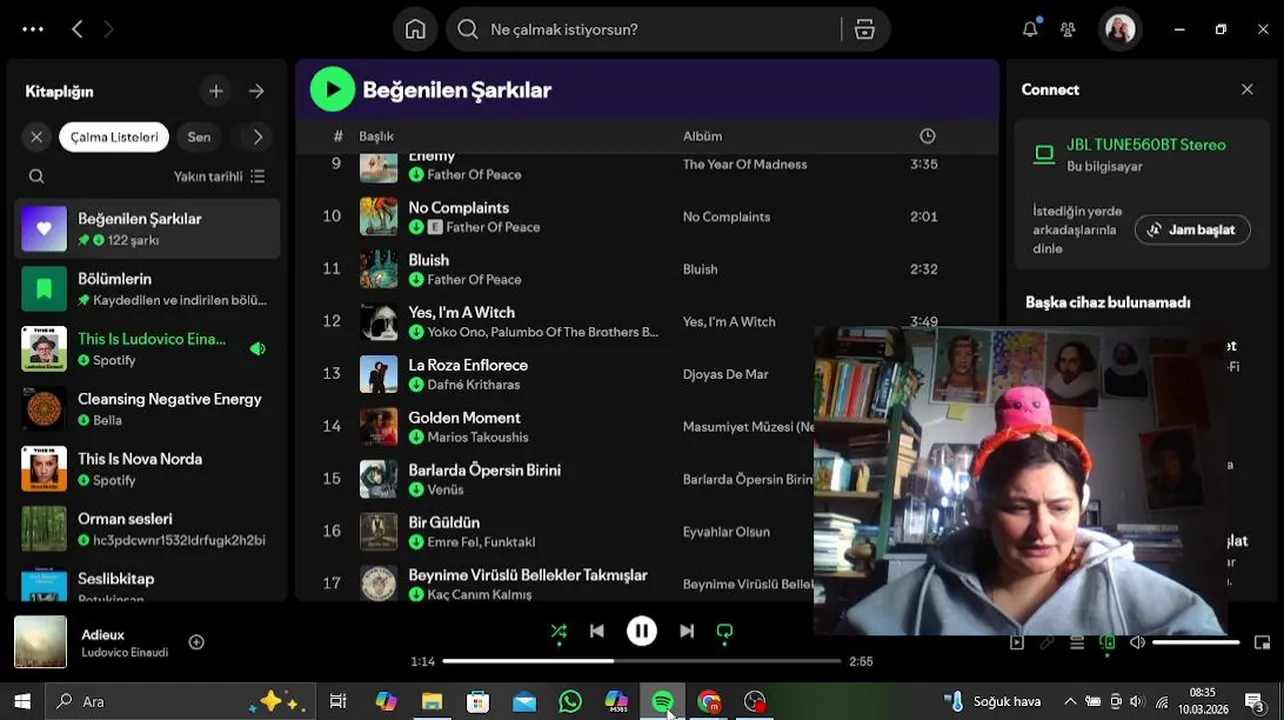Sort tracks by the duration clock icon
Screen dimensions: 1284x720
(x=928, y=136)
